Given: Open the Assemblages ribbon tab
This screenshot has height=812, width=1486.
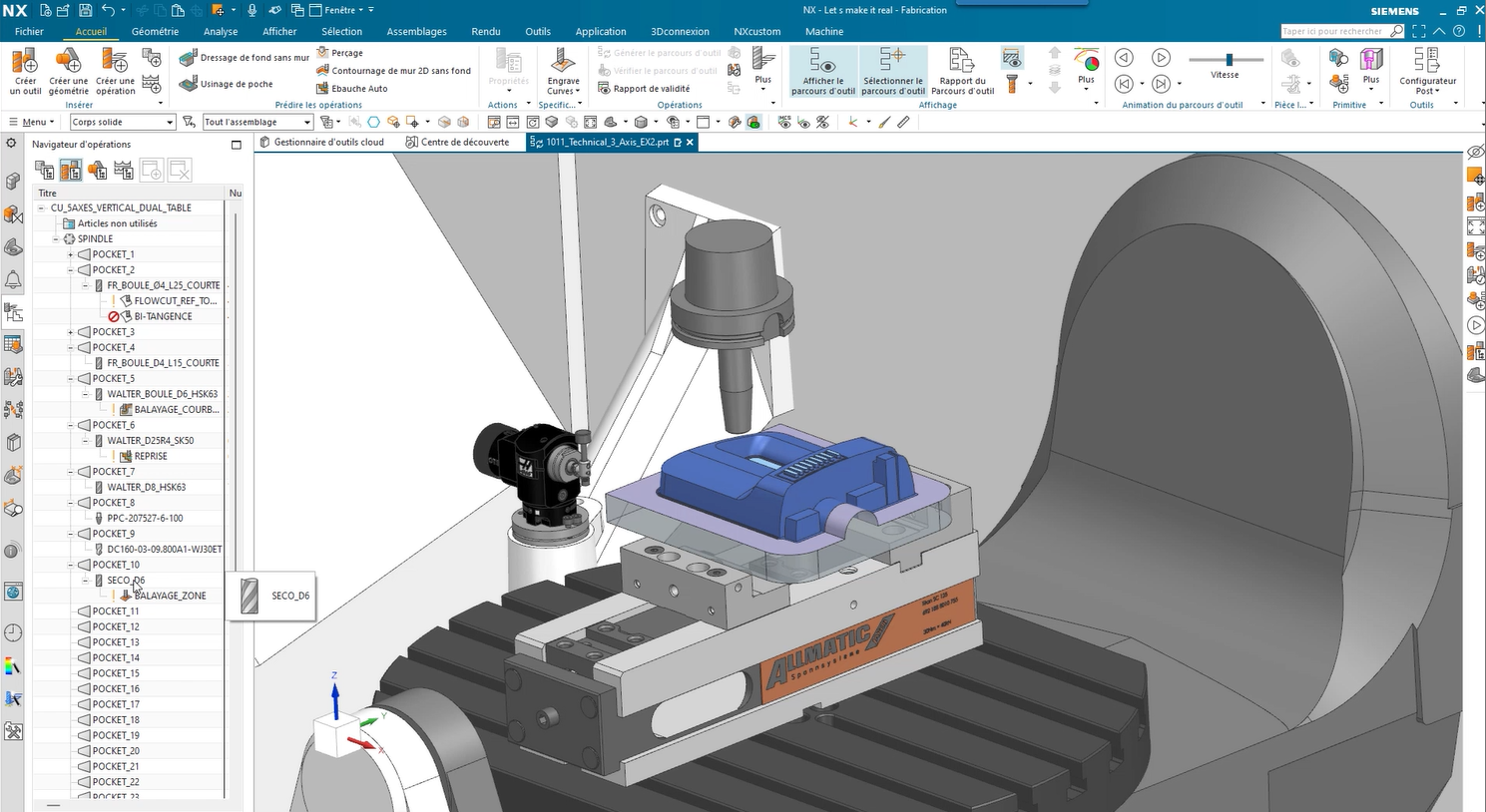Looking at the screenshot, I should (416, 31).
